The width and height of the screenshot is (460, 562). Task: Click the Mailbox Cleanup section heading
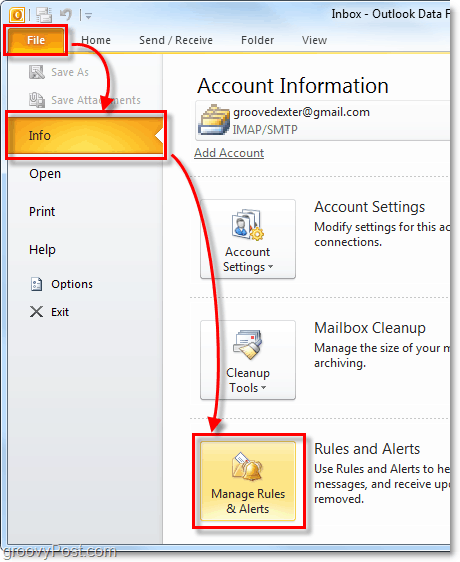[370, 328]
